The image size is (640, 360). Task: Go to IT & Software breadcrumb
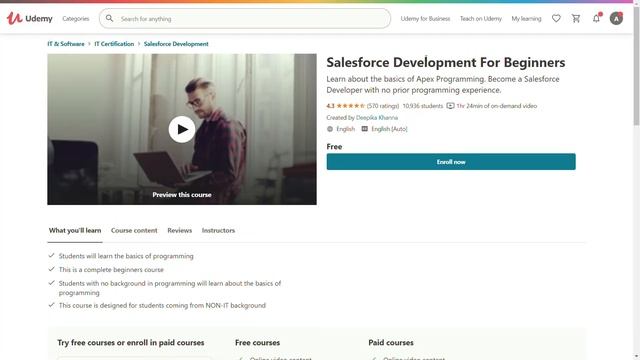66,44
